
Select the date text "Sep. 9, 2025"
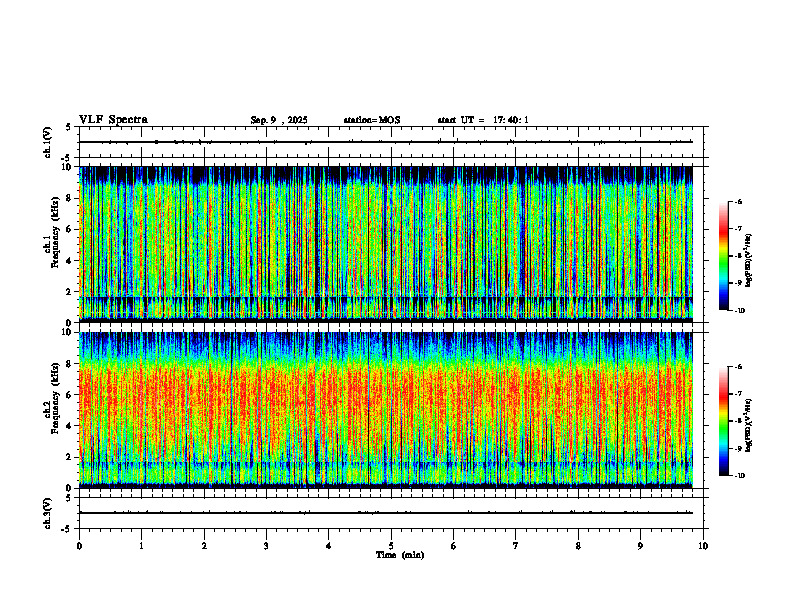click(279, 120)
